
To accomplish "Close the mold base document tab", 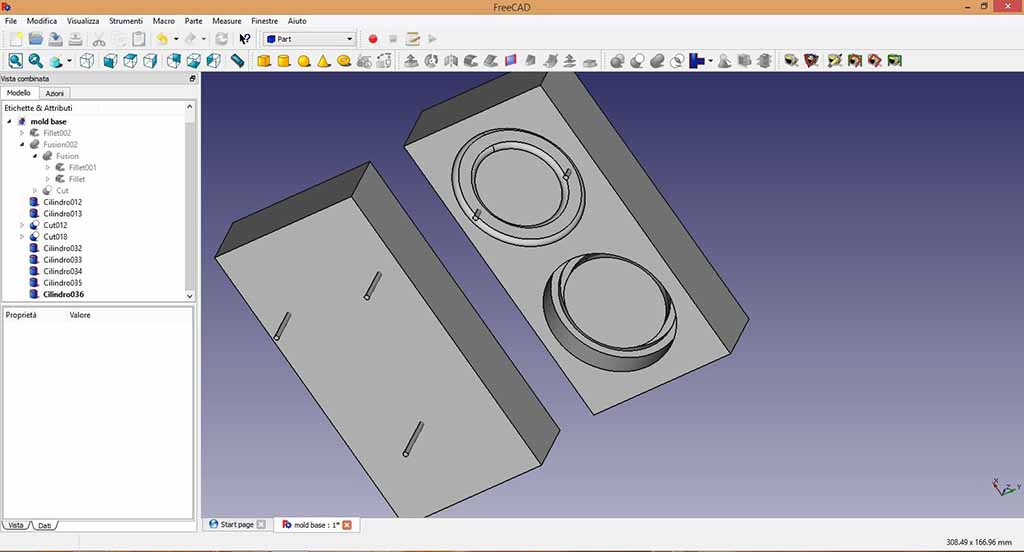I will pos(347,525).
